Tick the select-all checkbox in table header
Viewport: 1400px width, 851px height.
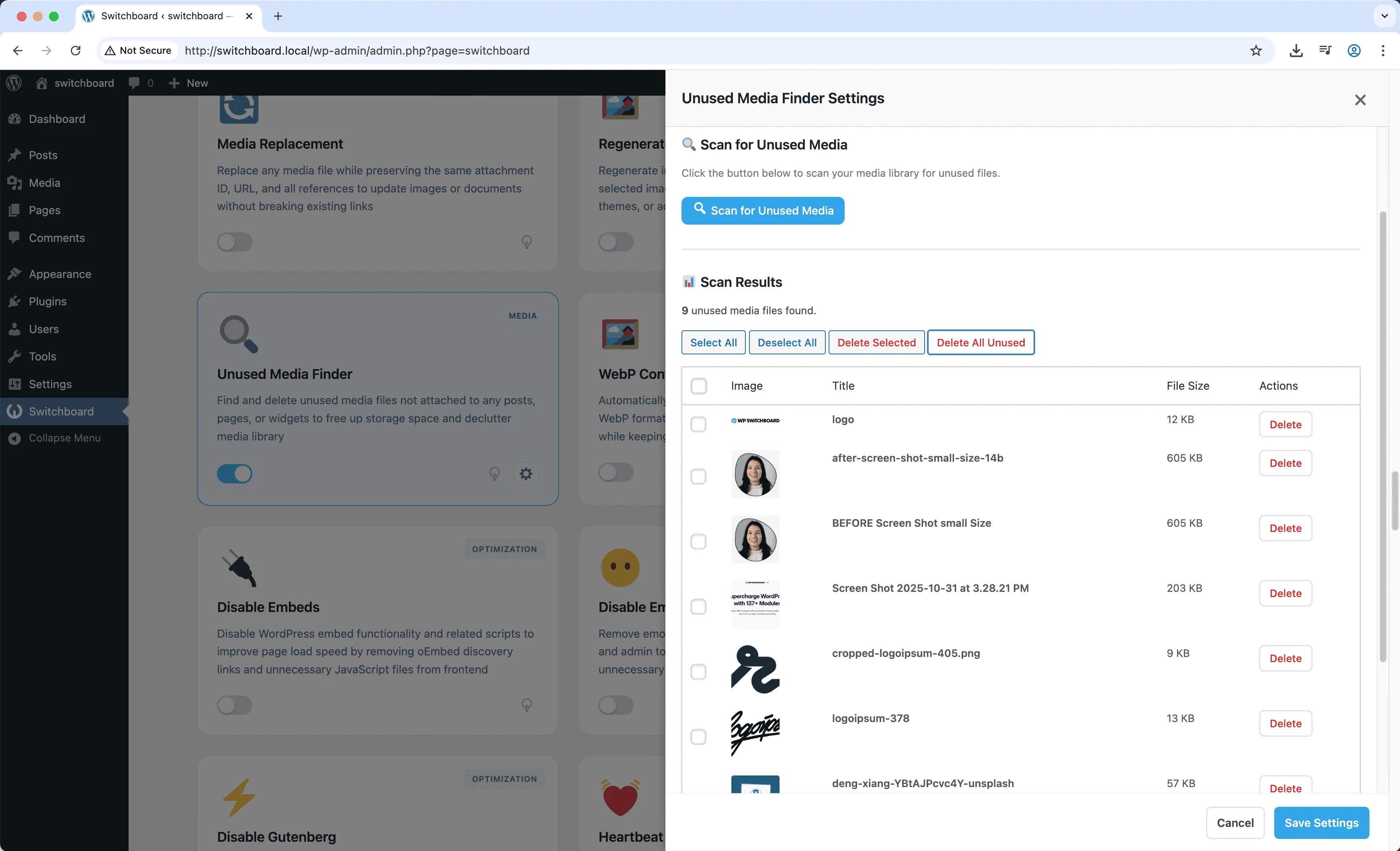point(698,386)
